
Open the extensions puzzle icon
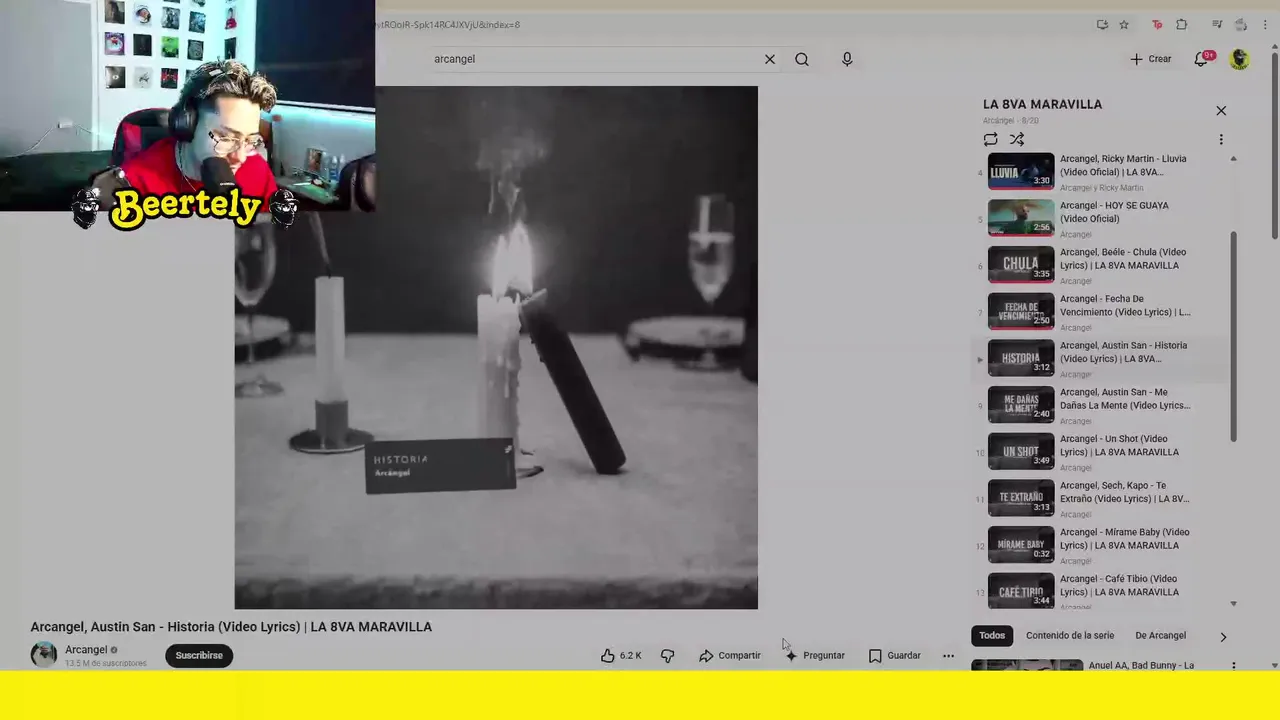[x=1181, y=25]
